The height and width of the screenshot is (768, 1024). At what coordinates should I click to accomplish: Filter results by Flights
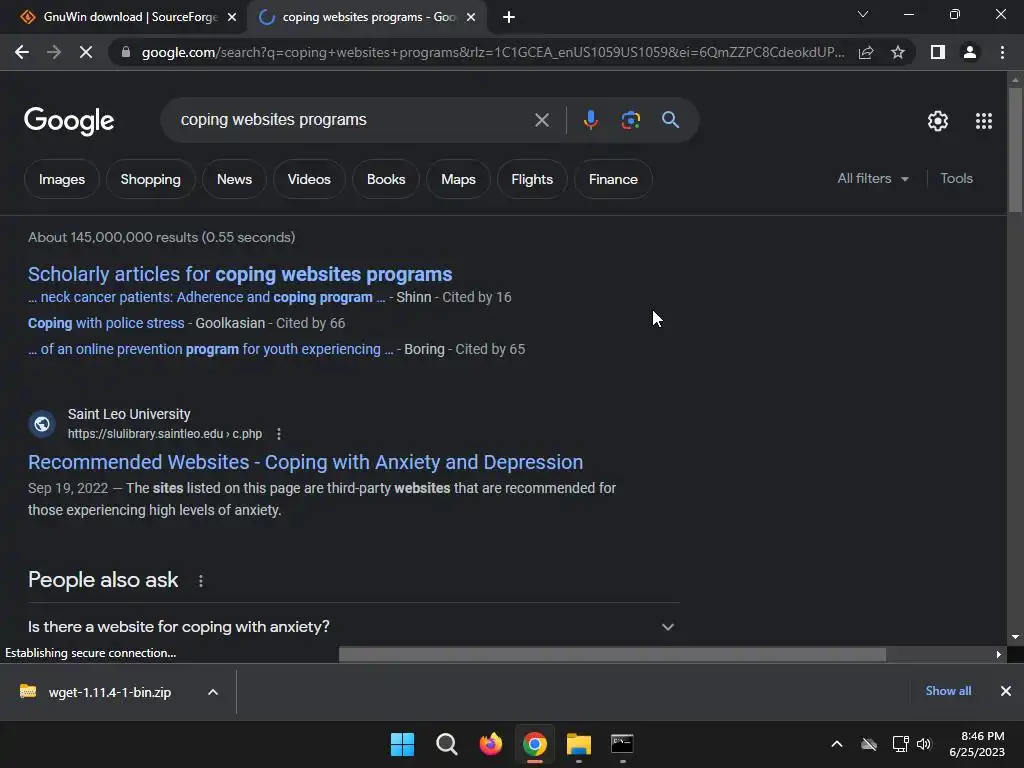532,179
